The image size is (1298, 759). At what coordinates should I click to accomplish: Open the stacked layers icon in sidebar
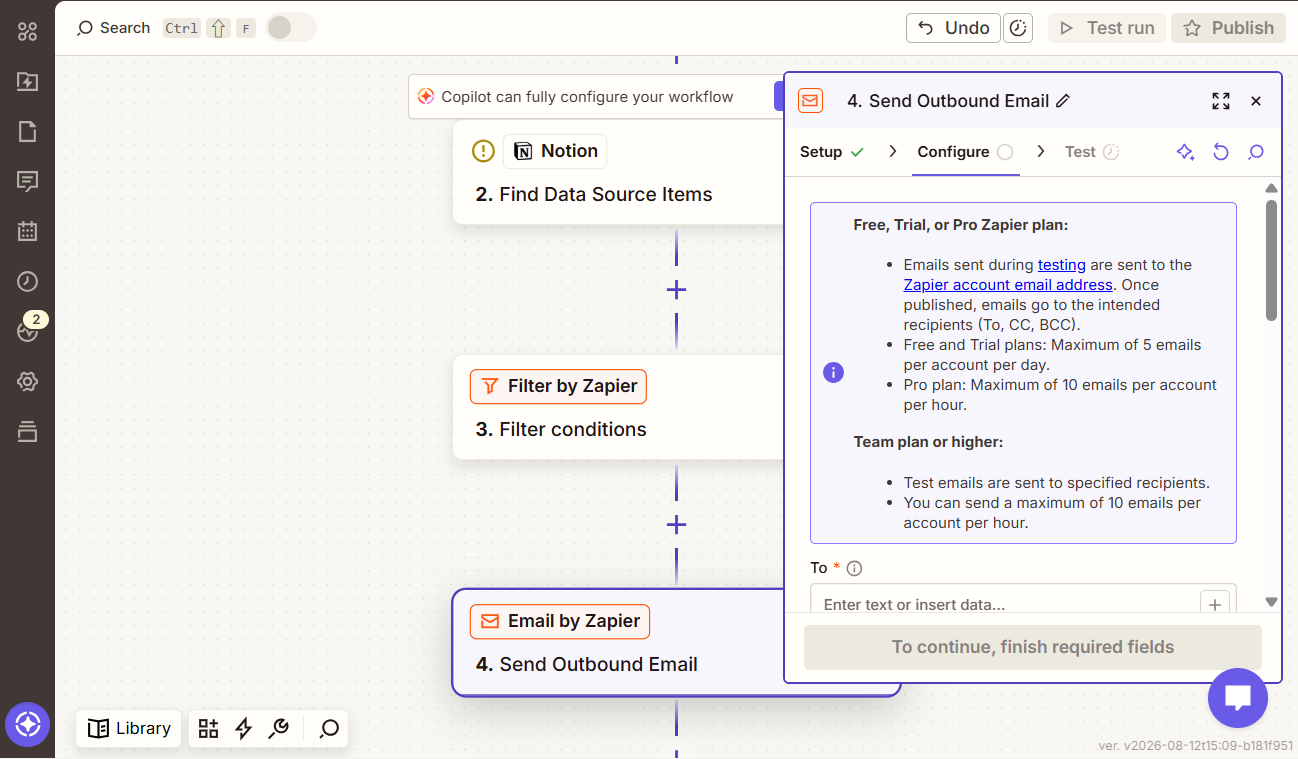coord(27,431)
